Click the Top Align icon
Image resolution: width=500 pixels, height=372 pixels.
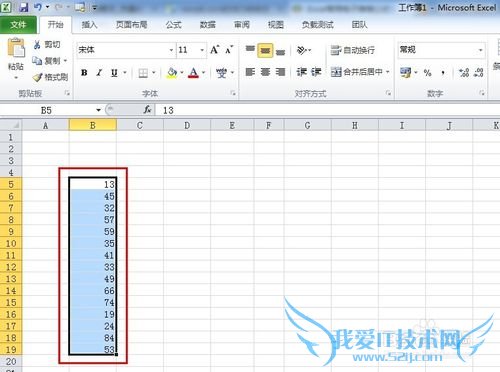(250, 50)
